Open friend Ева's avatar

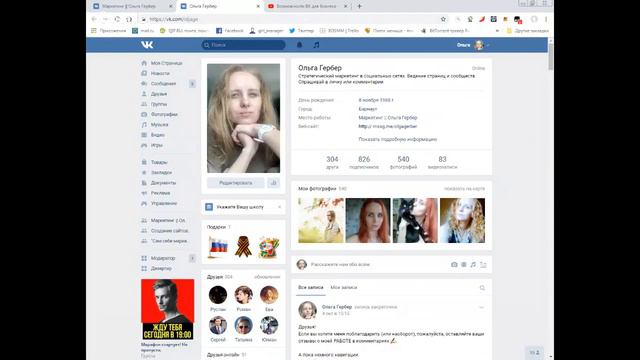[x=269, y=295]
